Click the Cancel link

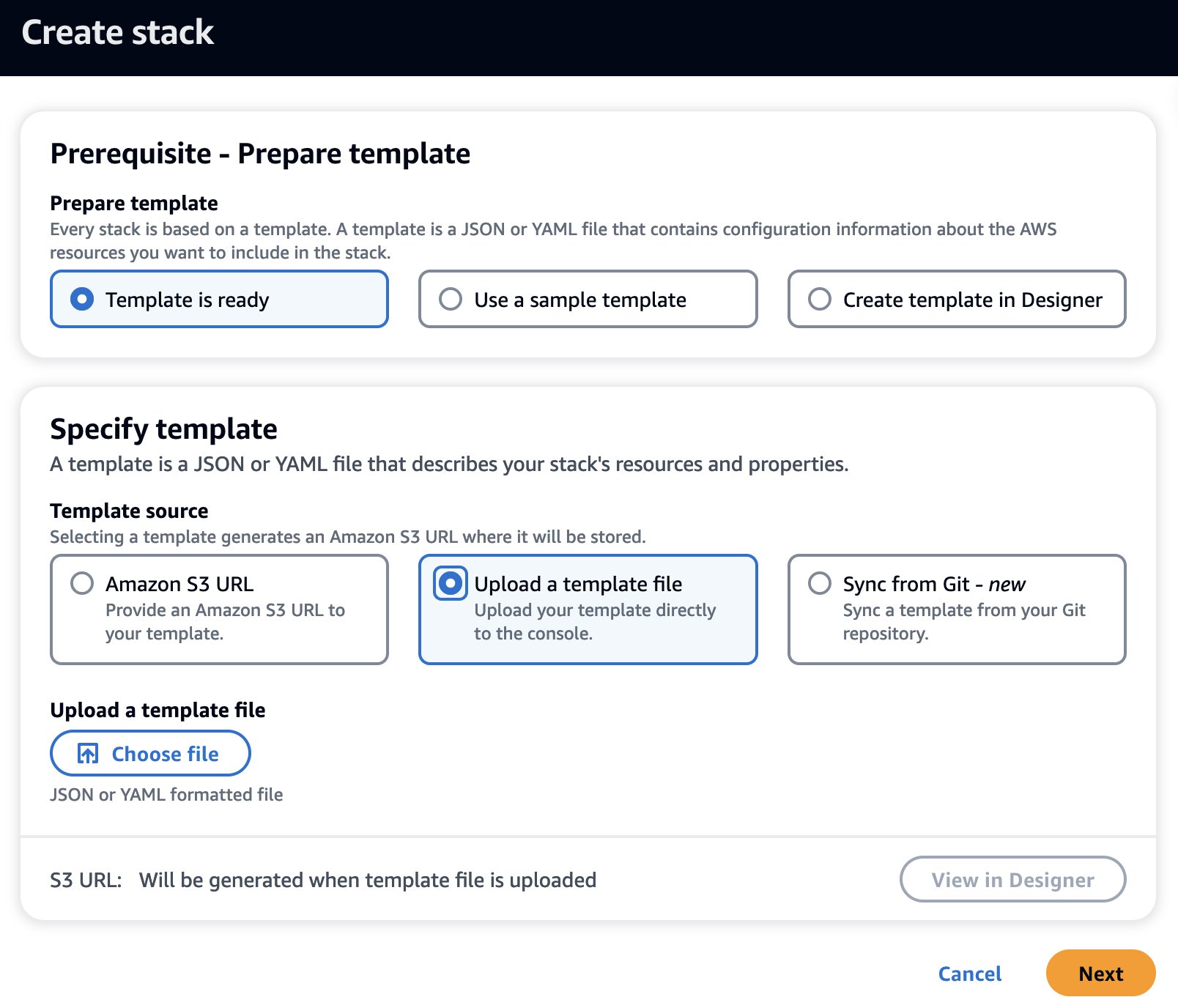pyautogui.click(x=969, y=974)
